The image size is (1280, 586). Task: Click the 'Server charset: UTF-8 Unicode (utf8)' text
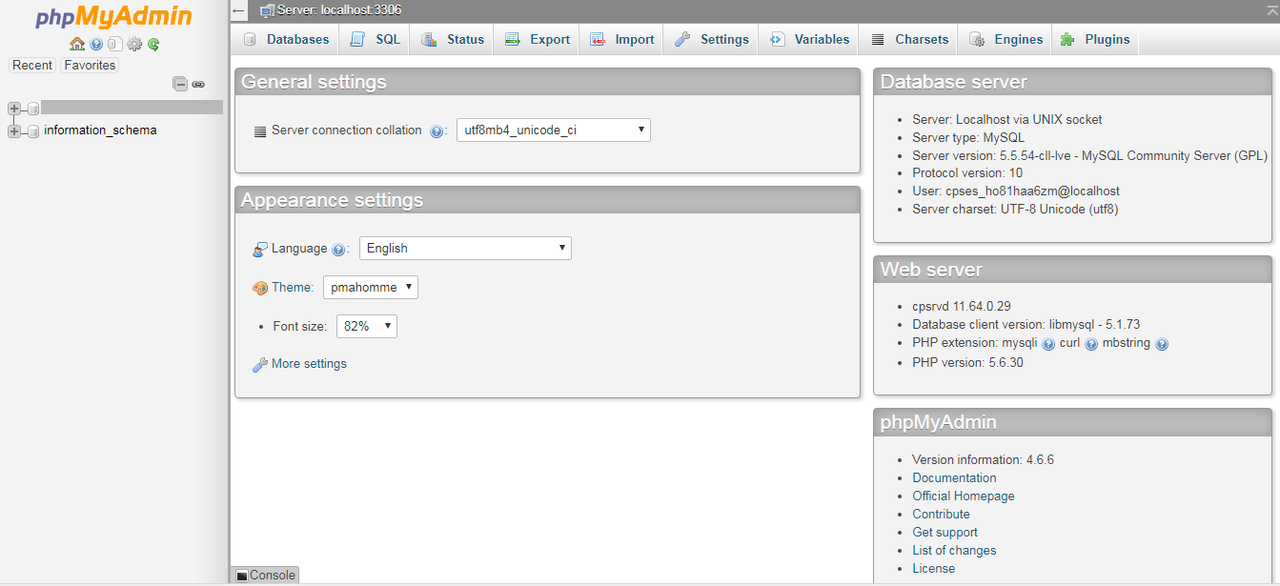(x=1015, y=210)
